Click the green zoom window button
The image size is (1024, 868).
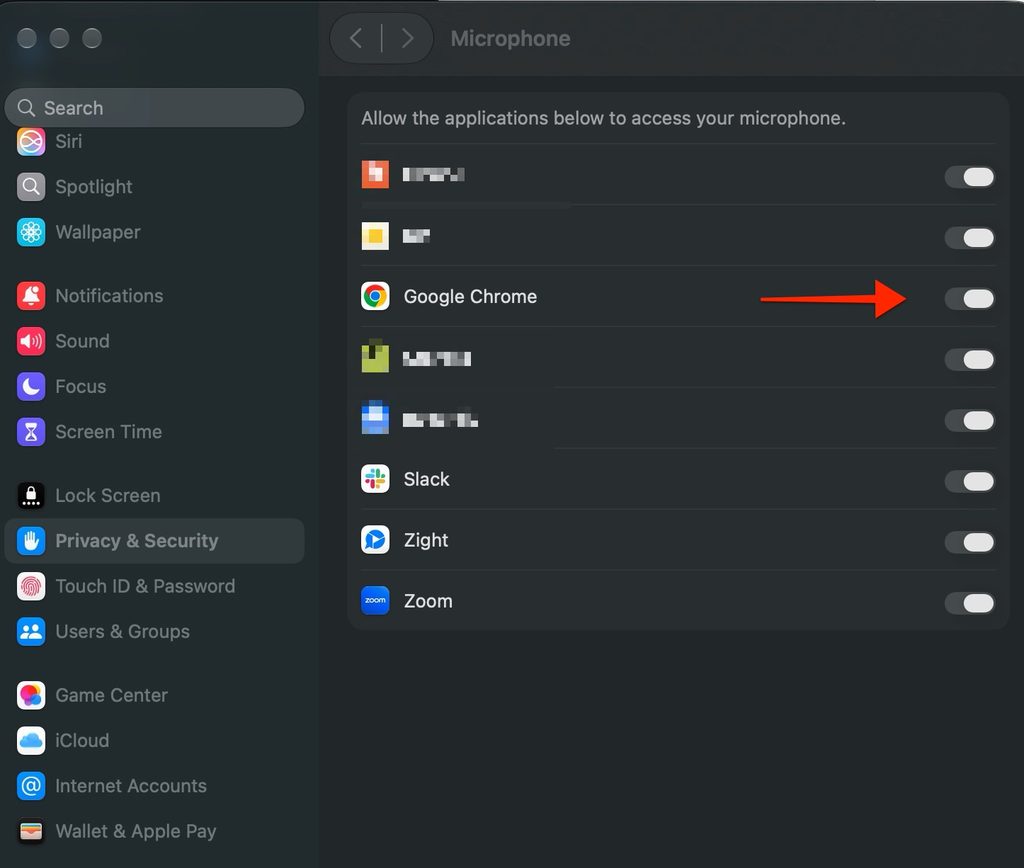[92, 39]
